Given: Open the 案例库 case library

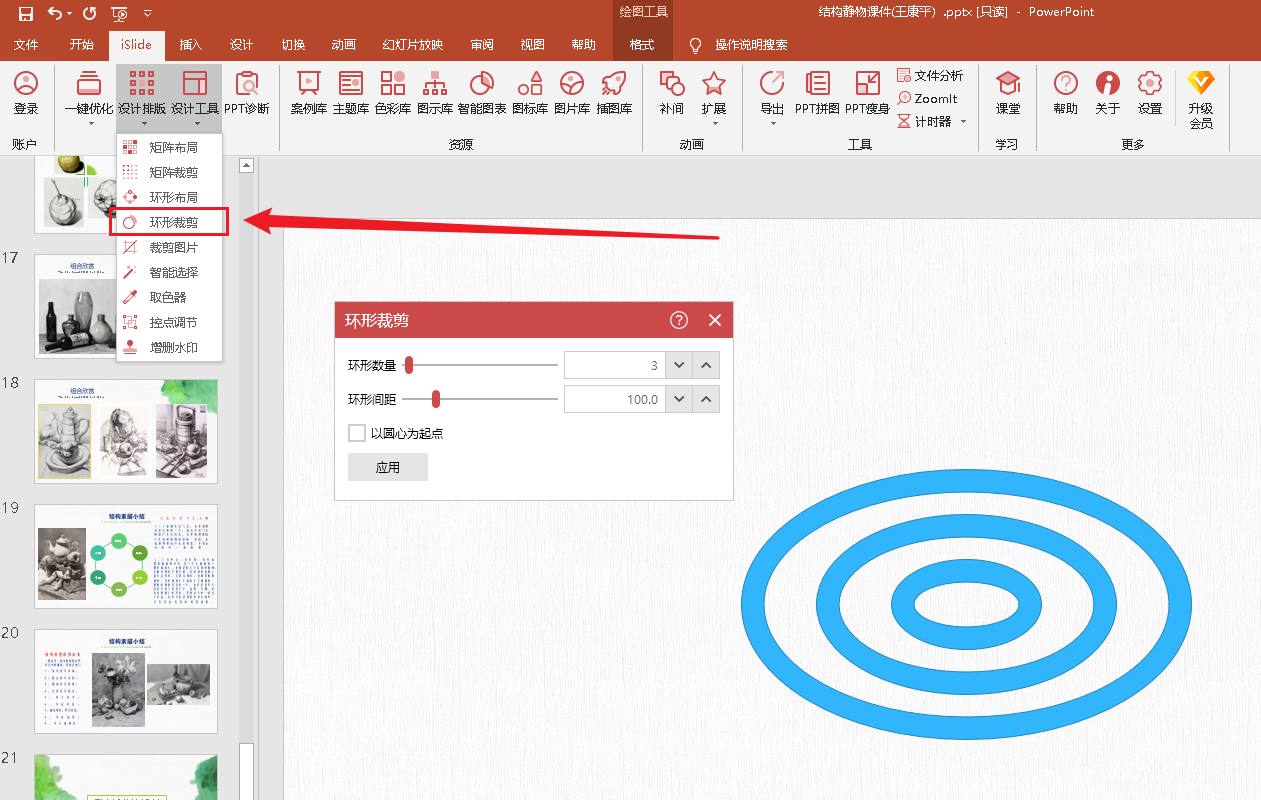Looking at the screenshot, I should pos(309,93).
